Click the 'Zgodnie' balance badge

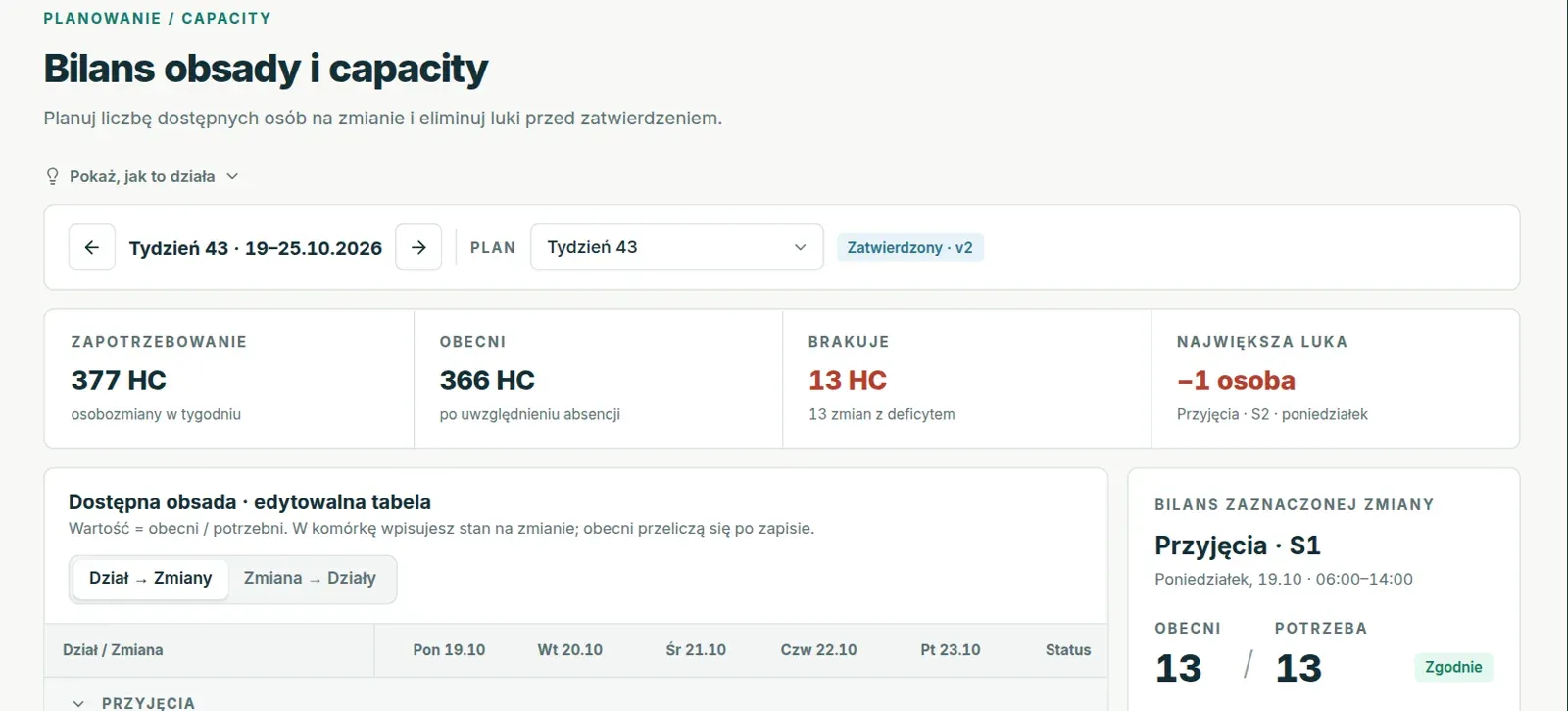[1453, 667]
